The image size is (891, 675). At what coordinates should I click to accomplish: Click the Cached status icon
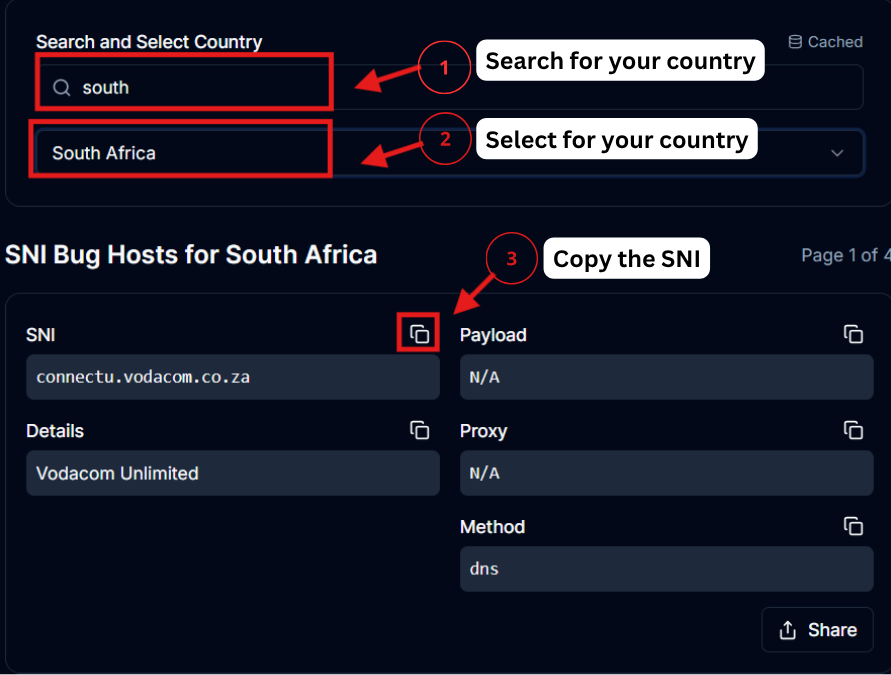795,41
